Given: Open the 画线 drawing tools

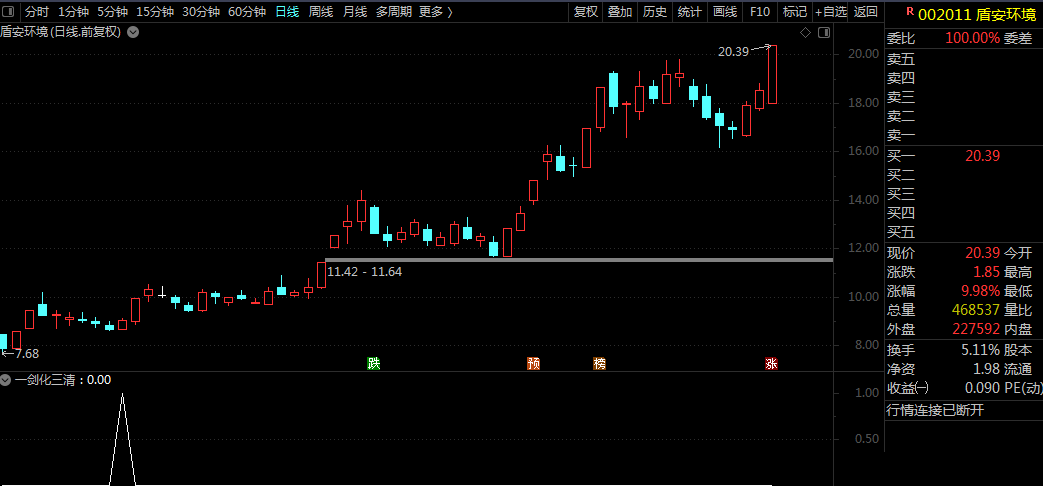Looking at the screenshot, I should point(724,11).
